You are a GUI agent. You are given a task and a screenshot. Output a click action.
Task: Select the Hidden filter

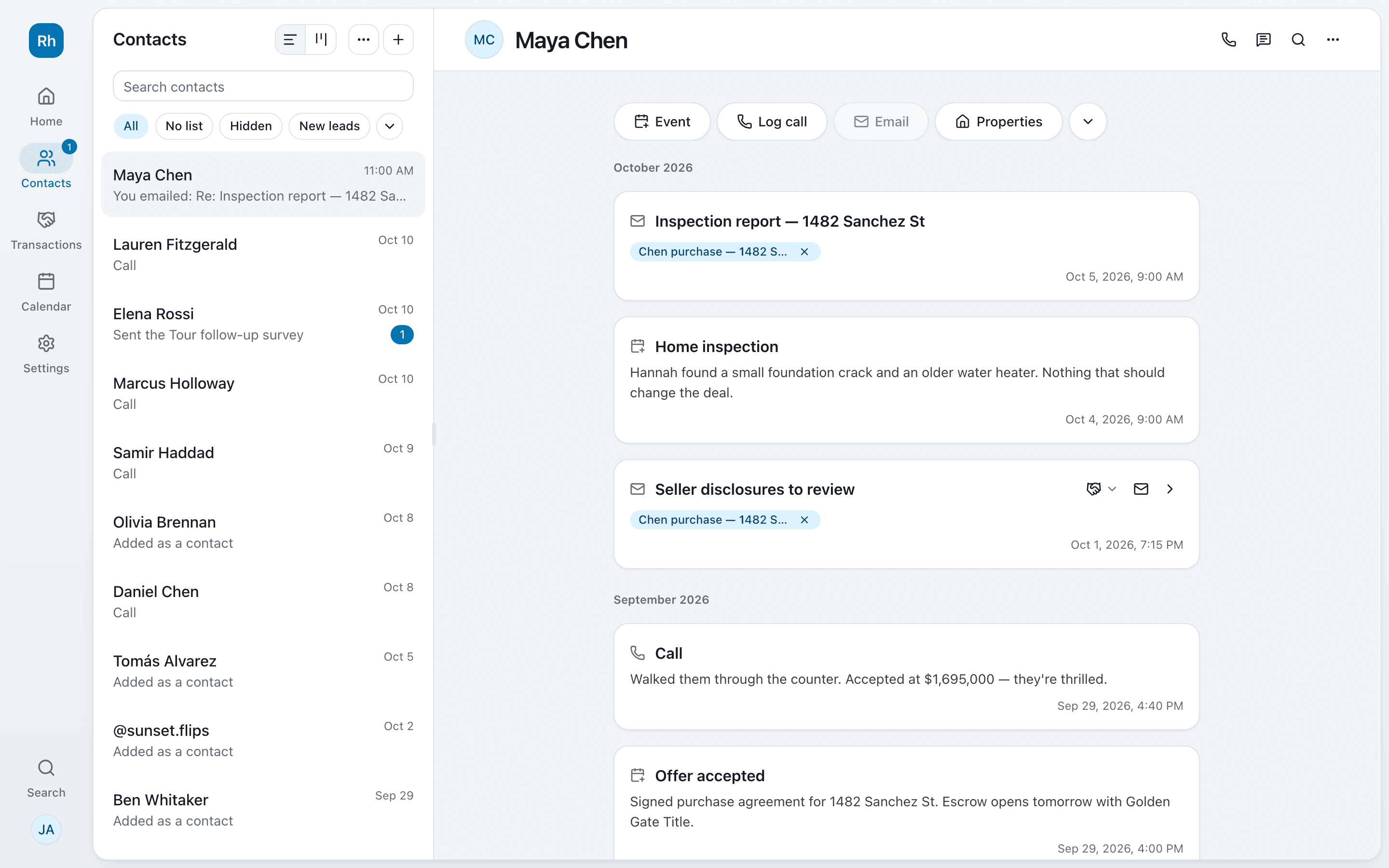click(251, 126)
